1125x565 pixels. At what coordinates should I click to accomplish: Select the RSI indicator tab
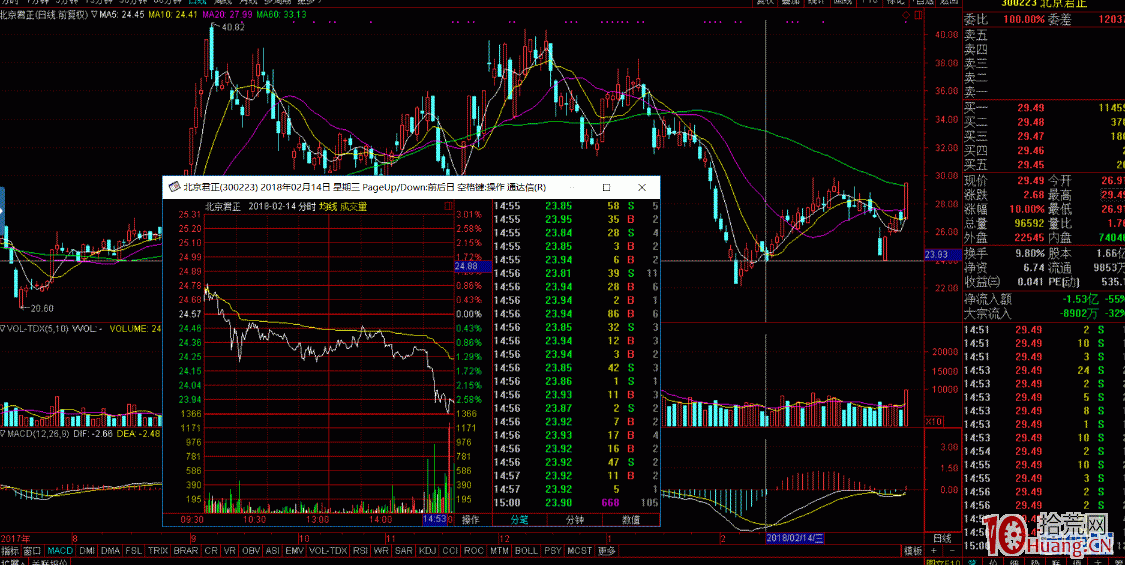coord(361,551)
